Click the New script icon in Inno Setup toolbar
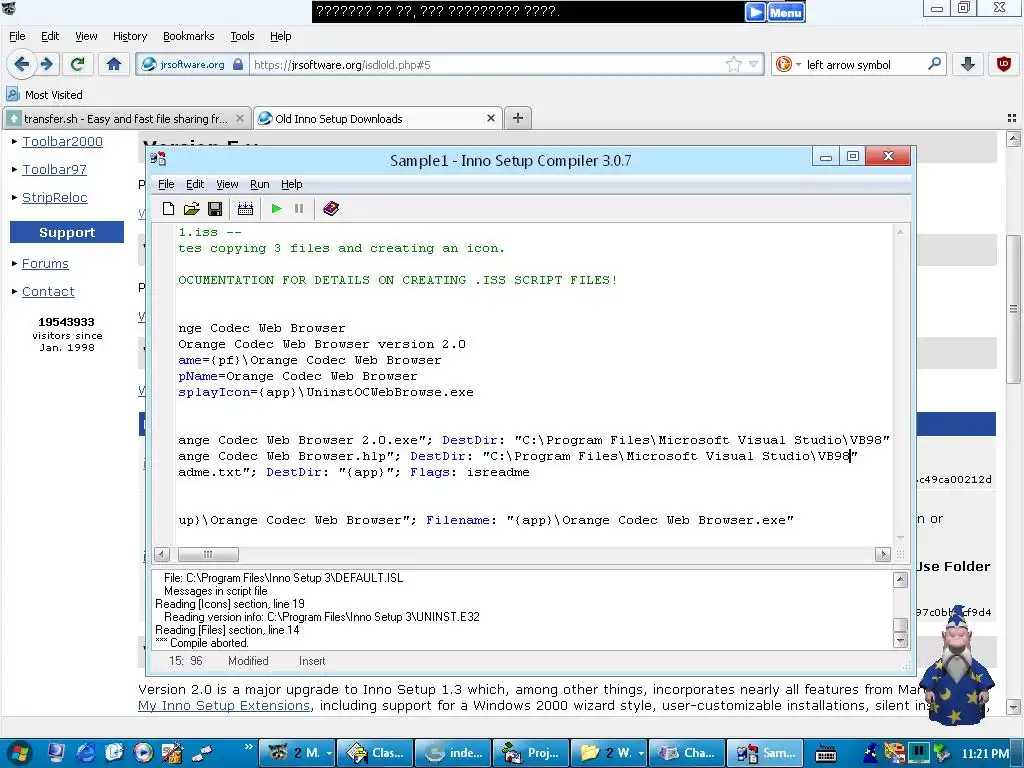This screenshot has height=768, width=1024. [x=168, y=209]
